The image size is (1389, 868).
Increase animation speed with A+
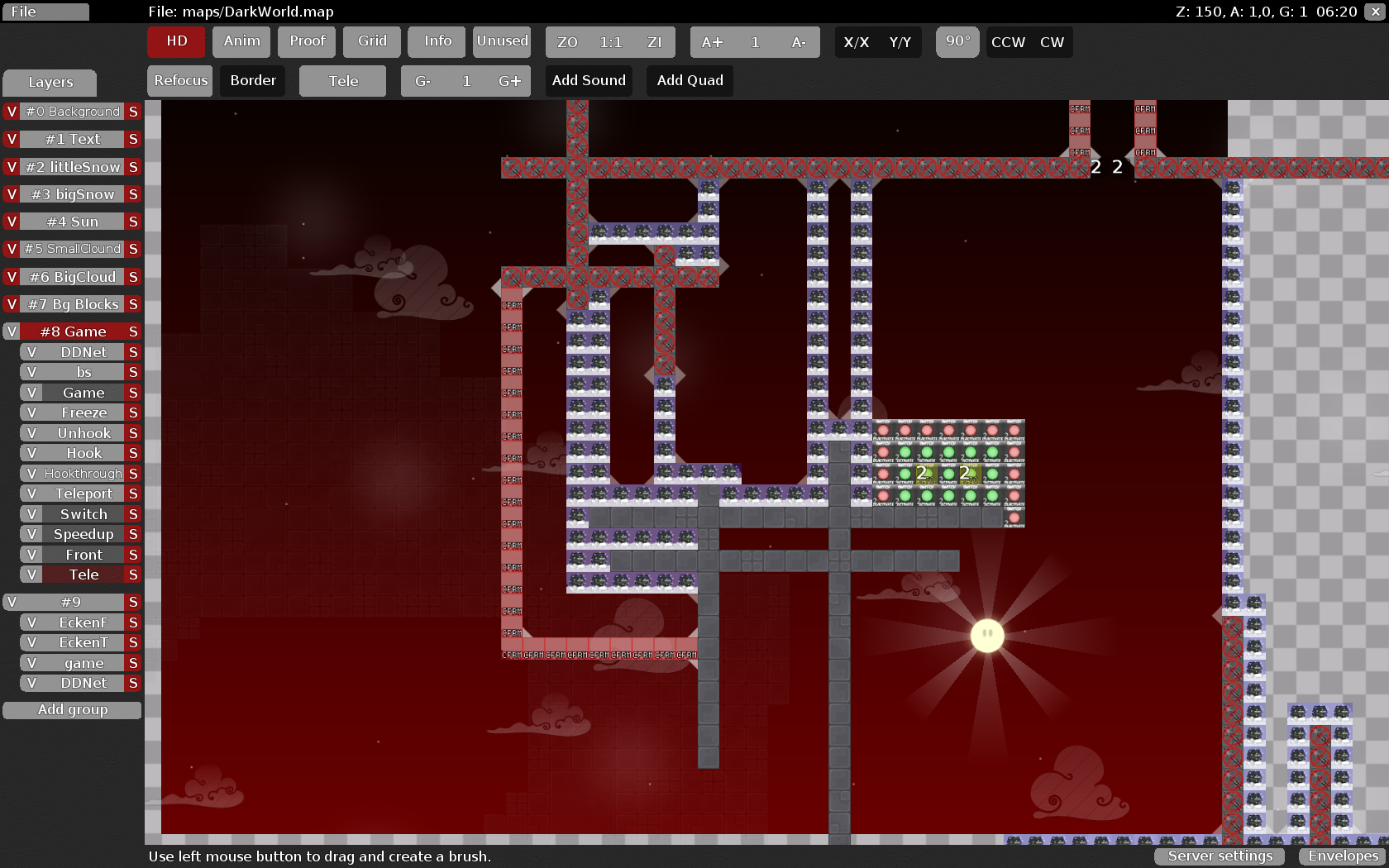(712, 42)
